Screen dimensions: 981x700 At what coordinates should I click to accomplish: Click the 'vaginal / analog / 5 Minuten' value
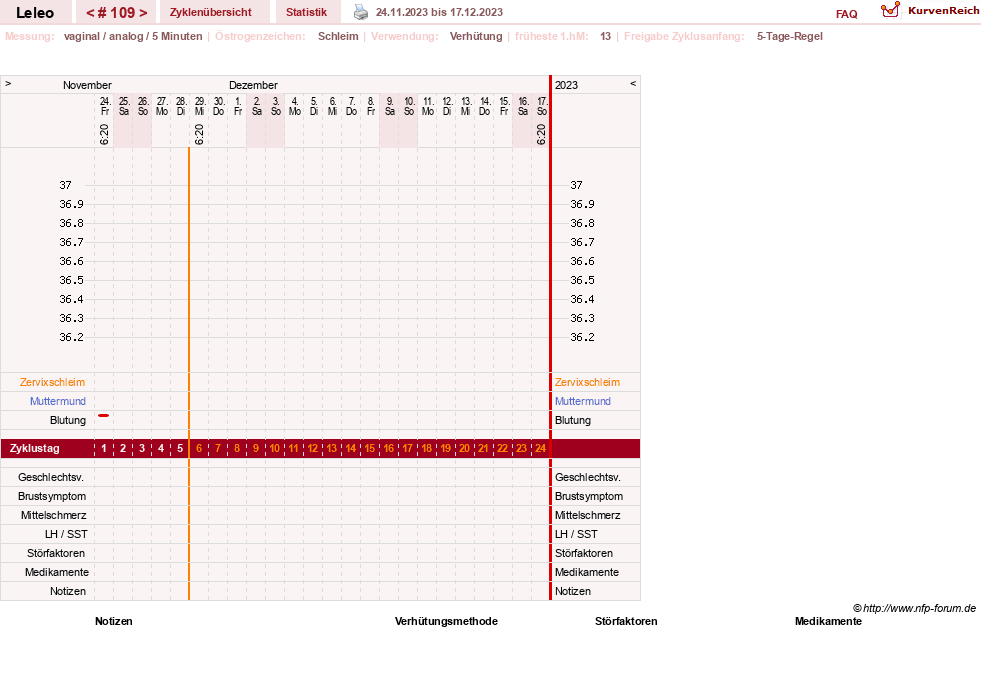133,36
